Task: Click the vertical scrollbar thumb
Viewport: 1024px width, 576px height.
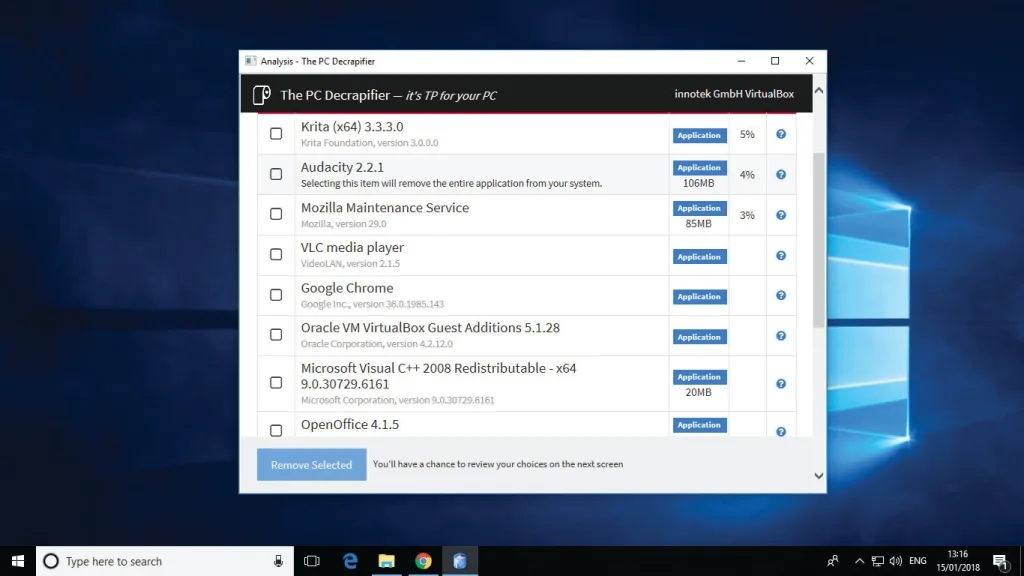Action: point(819,240)
